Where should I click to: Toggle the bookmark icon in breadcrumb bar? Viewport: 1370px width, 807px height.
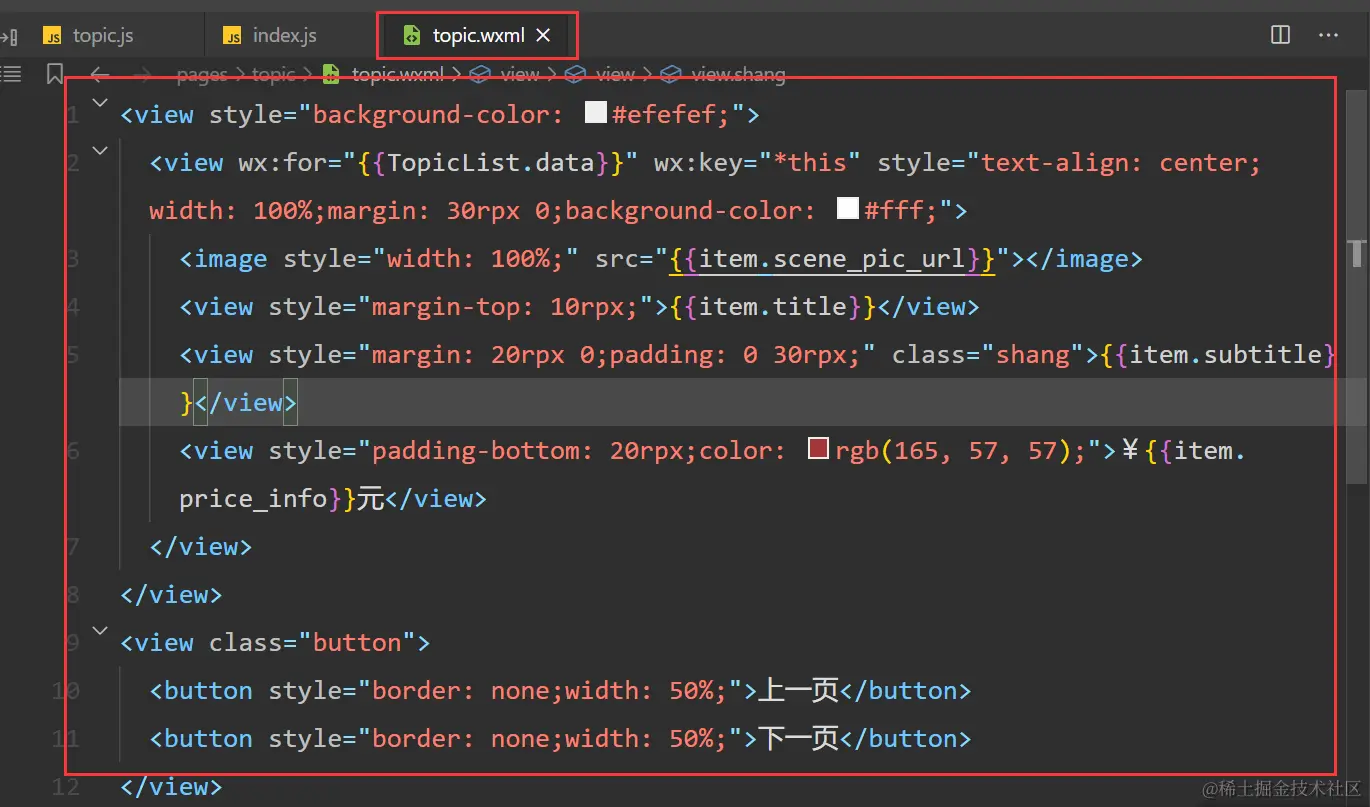[x=55, y=74]
